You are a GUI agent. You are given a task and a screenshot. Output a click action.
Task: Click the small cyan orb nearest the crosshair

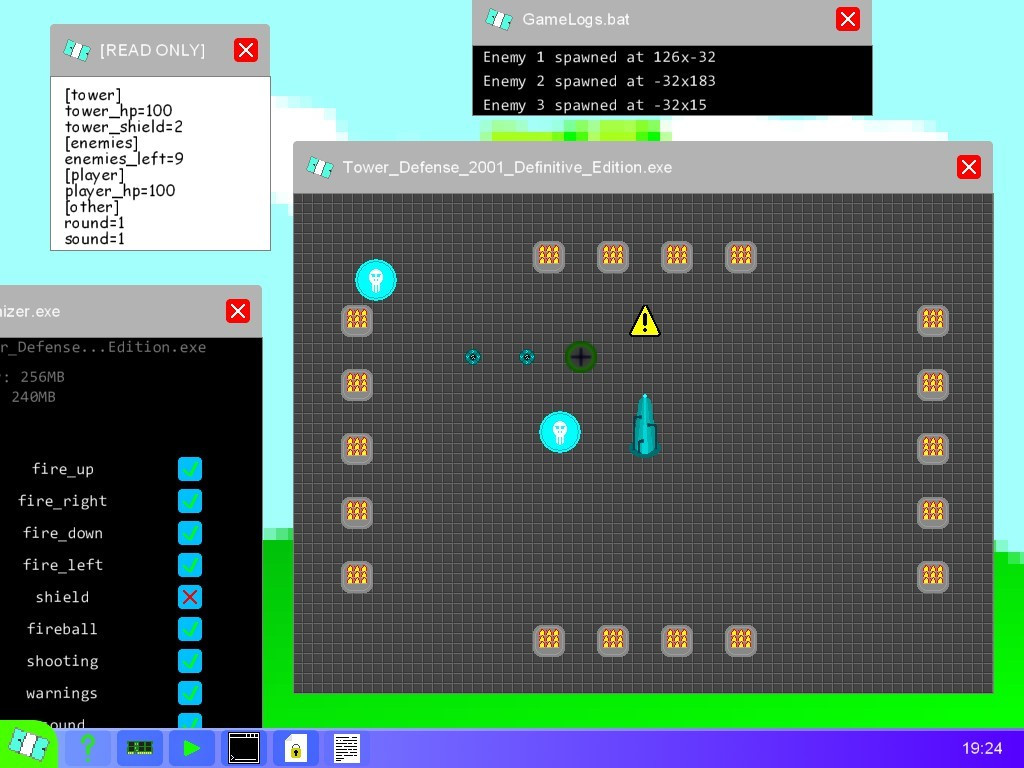pos(527,357)
